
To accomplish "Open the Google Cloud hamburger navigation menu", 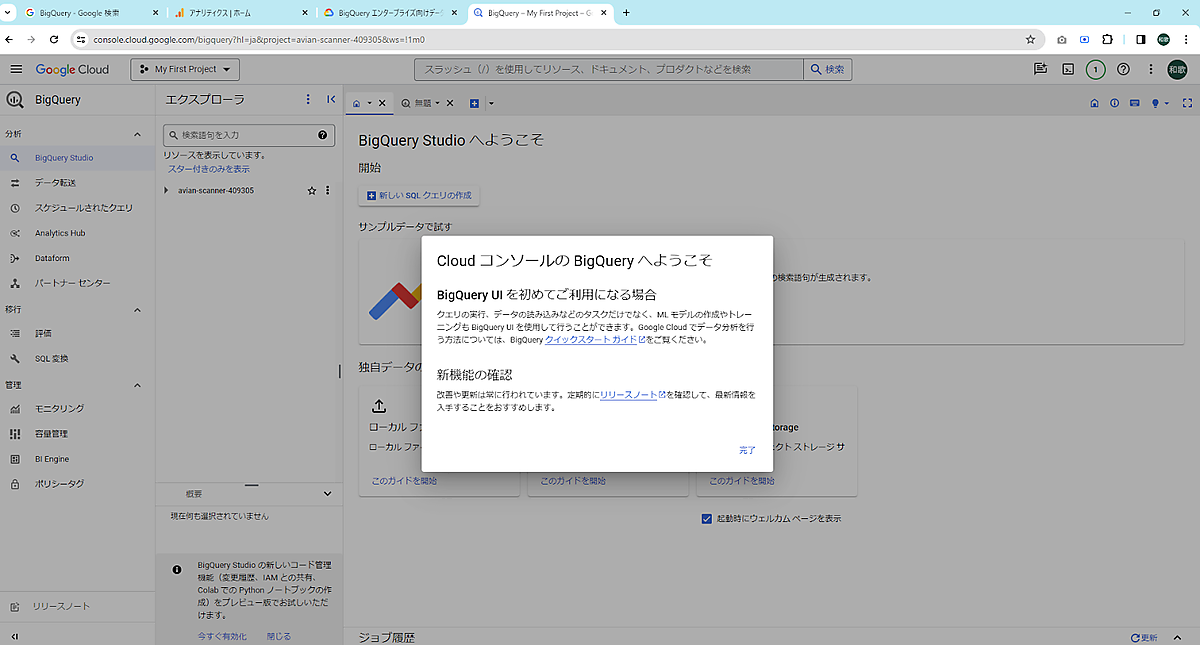I will point(16,69).
